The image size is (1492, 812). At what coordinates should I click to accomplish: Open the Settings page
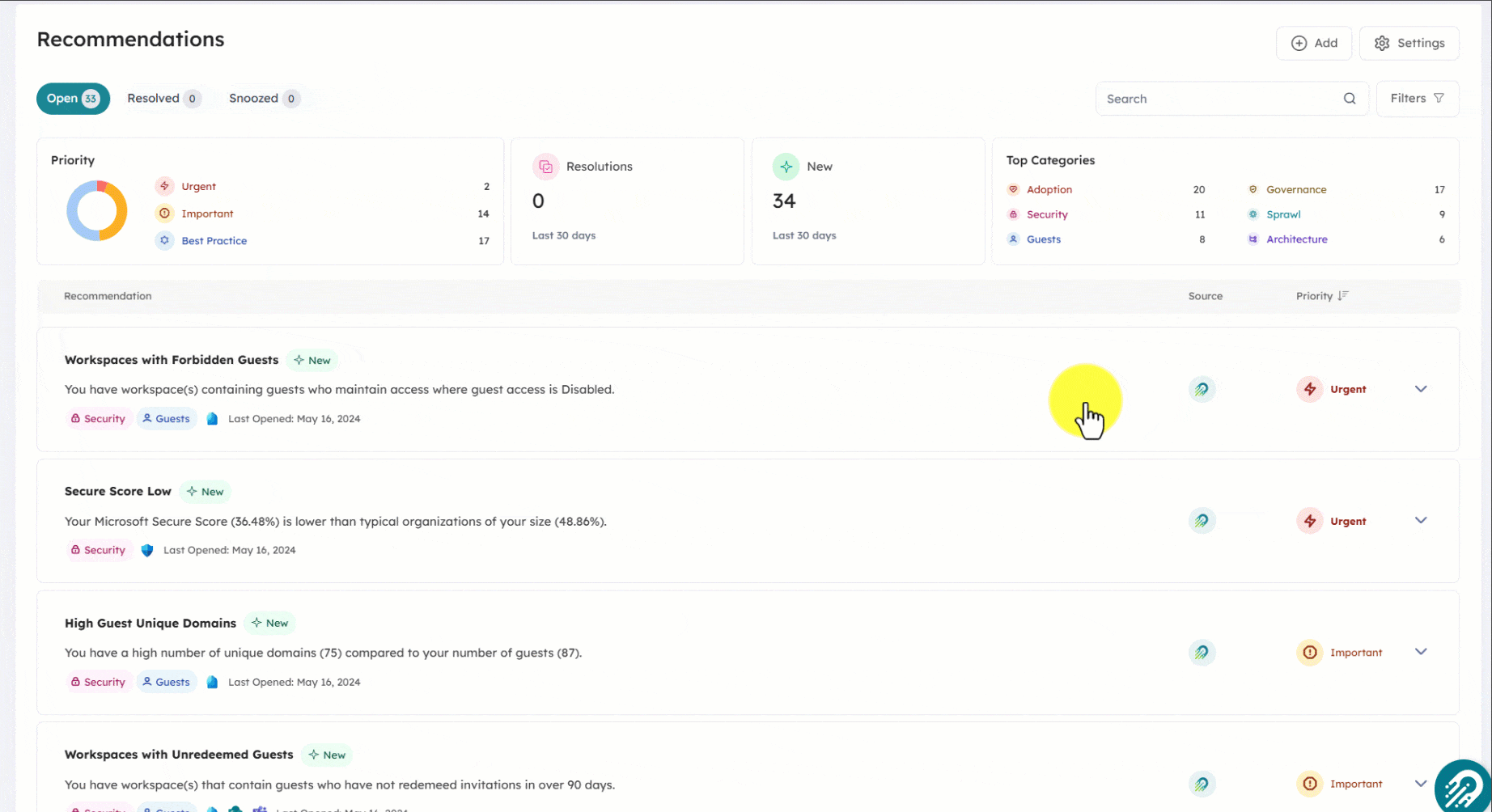1409,43
